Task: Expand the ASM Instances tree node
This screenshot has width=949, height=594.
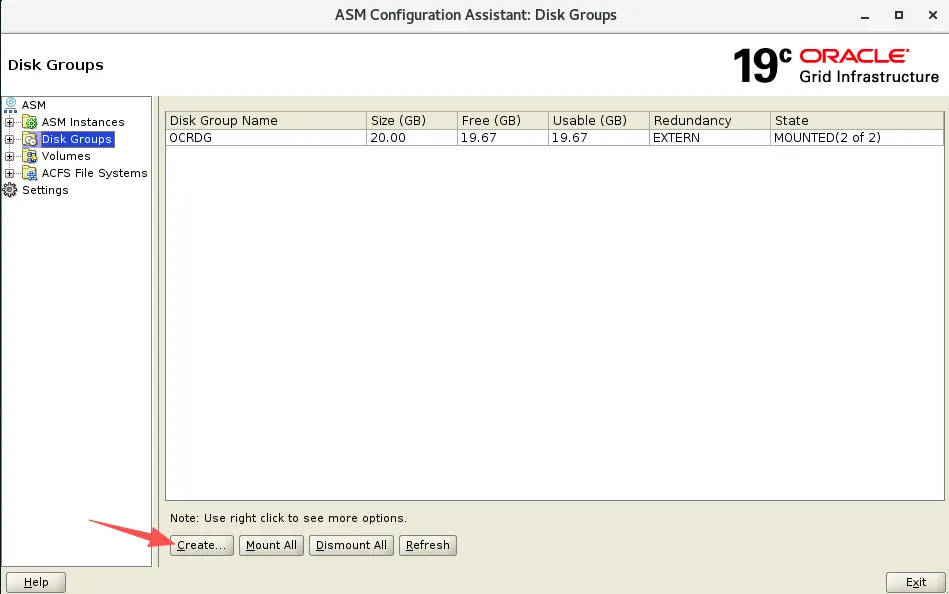Action: (9, 122)
